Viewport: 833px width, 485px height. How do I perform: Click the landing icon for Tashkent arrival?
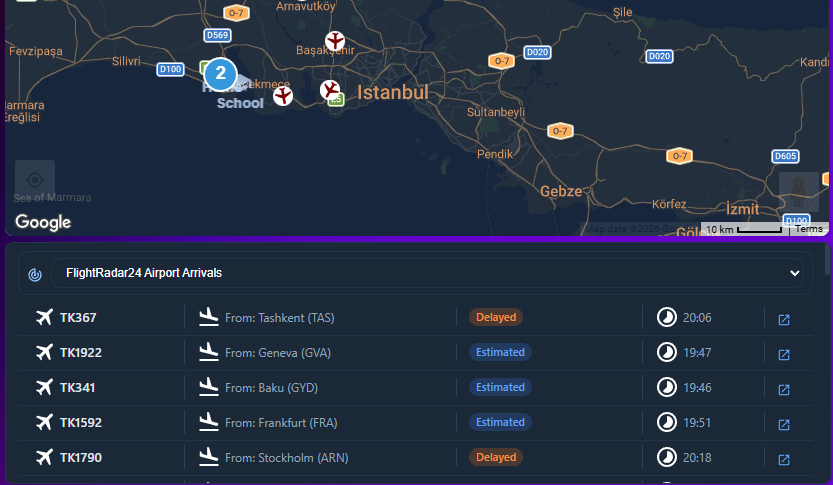click(209, 317)
